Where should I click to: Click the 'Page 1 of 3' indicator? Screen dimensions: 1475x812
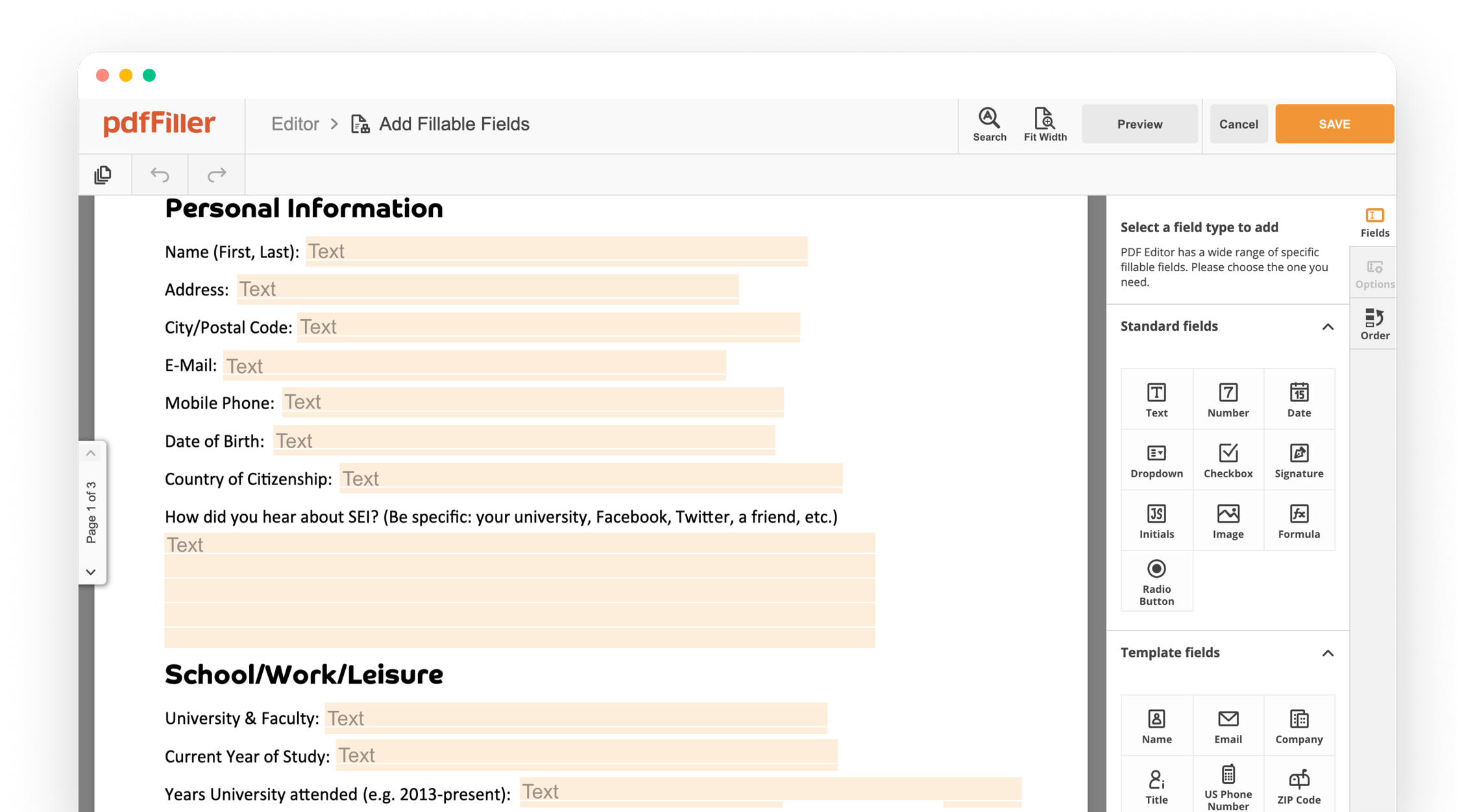click(91, 512)
